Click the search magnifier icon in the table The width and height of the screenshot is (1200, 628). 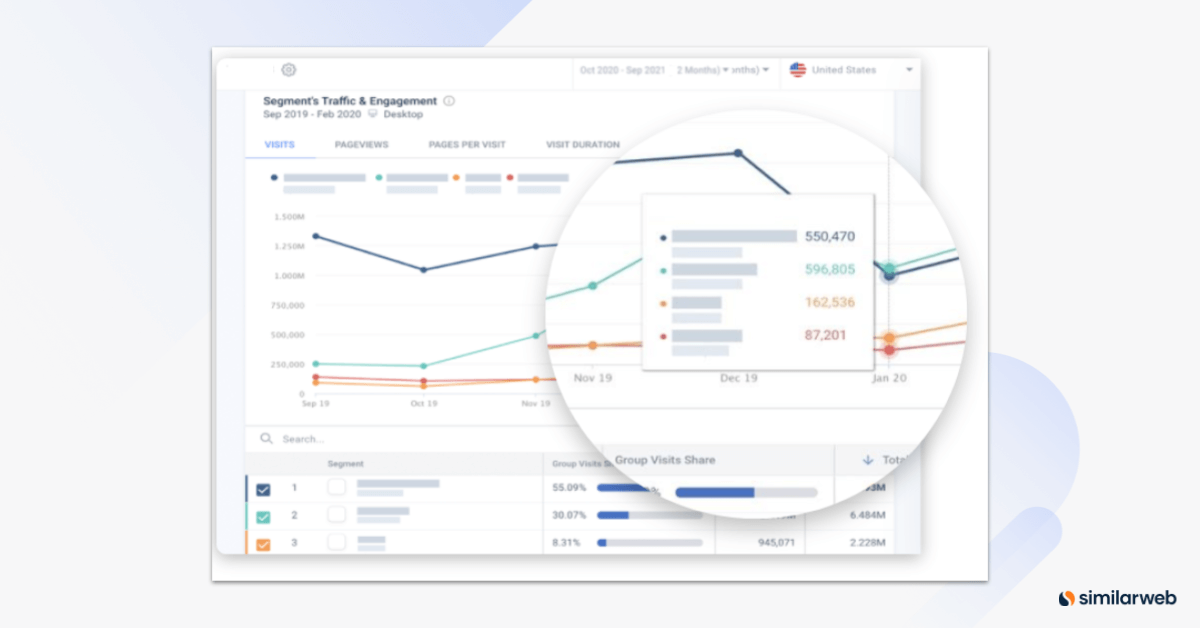265,438
